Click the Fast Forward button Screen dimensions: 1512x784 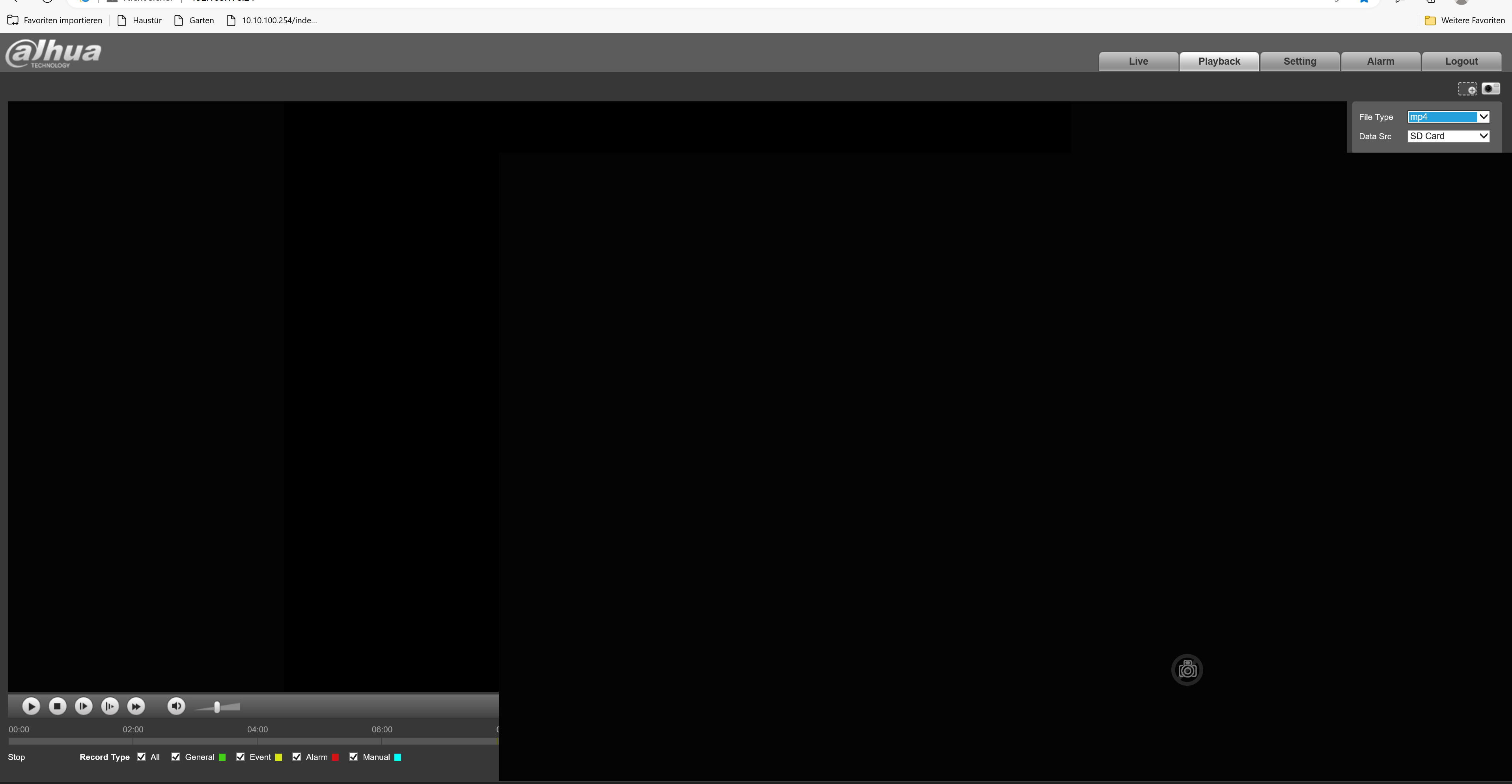[136, 706]
